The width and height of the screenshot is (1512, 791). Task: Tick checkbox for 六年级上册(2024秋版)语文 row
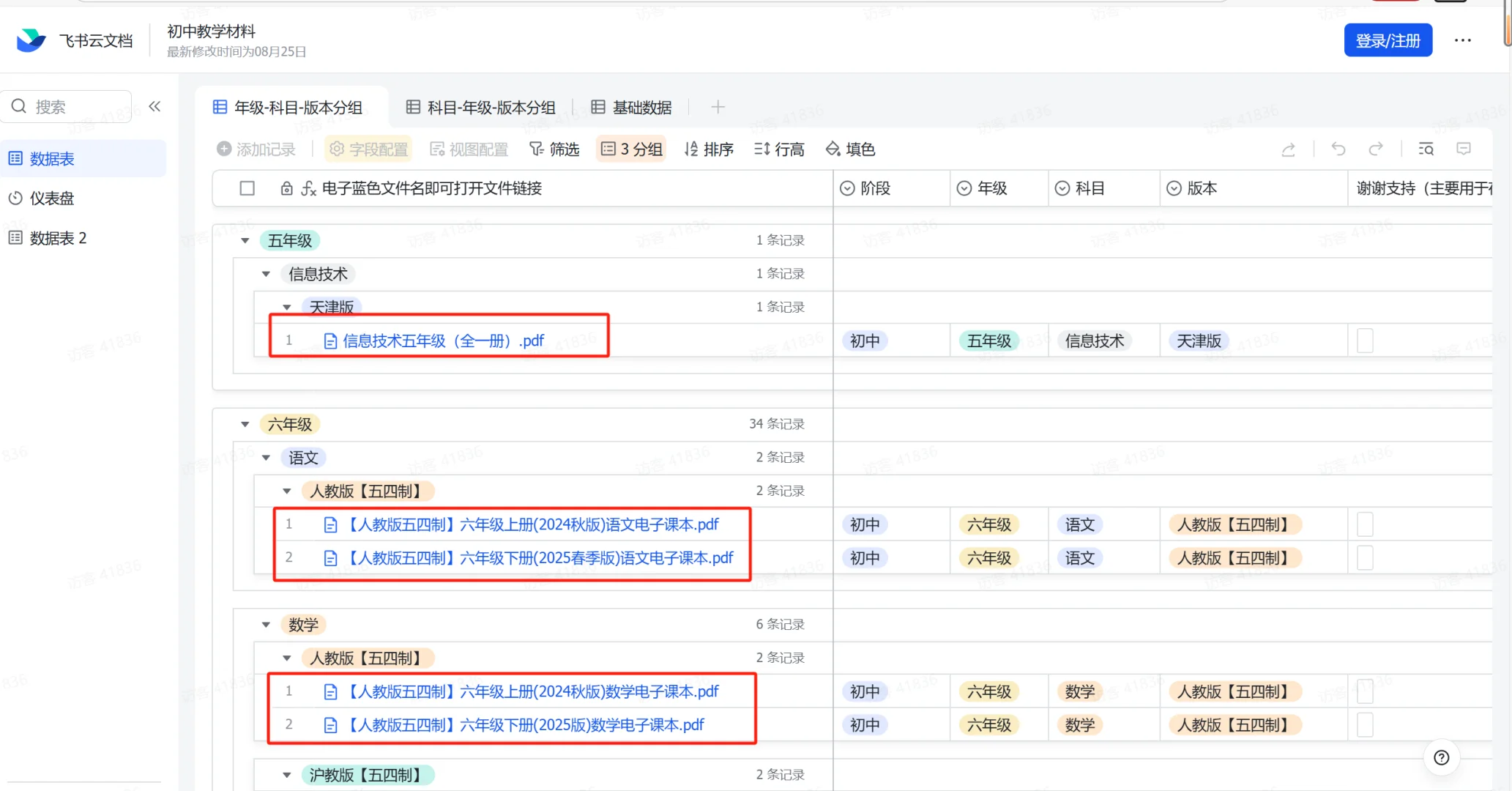[x=1365, y=524]
